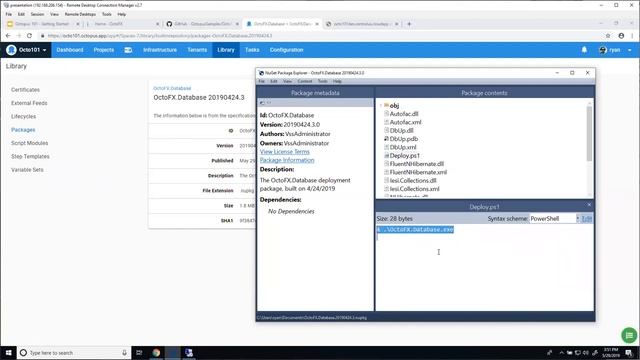Go to Configuration in Octopus nav

pyautogui.click(x=287, y=50)
